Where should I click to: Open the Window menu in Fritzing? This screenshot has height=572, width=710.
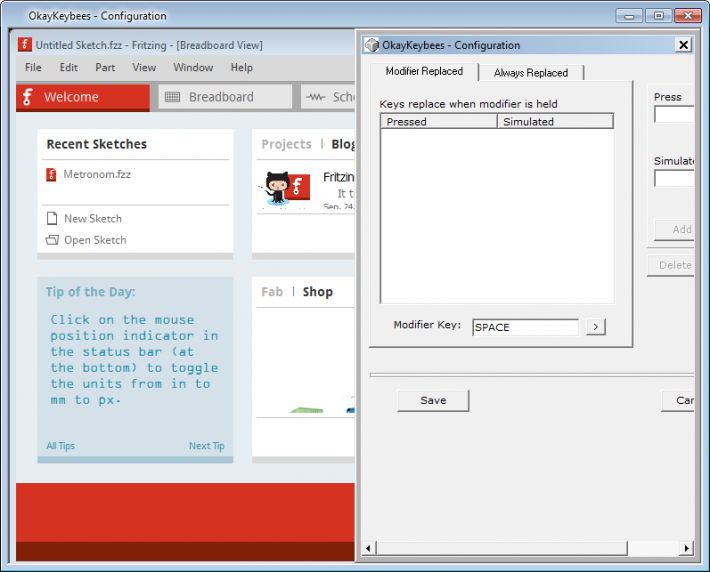[193, 67]
